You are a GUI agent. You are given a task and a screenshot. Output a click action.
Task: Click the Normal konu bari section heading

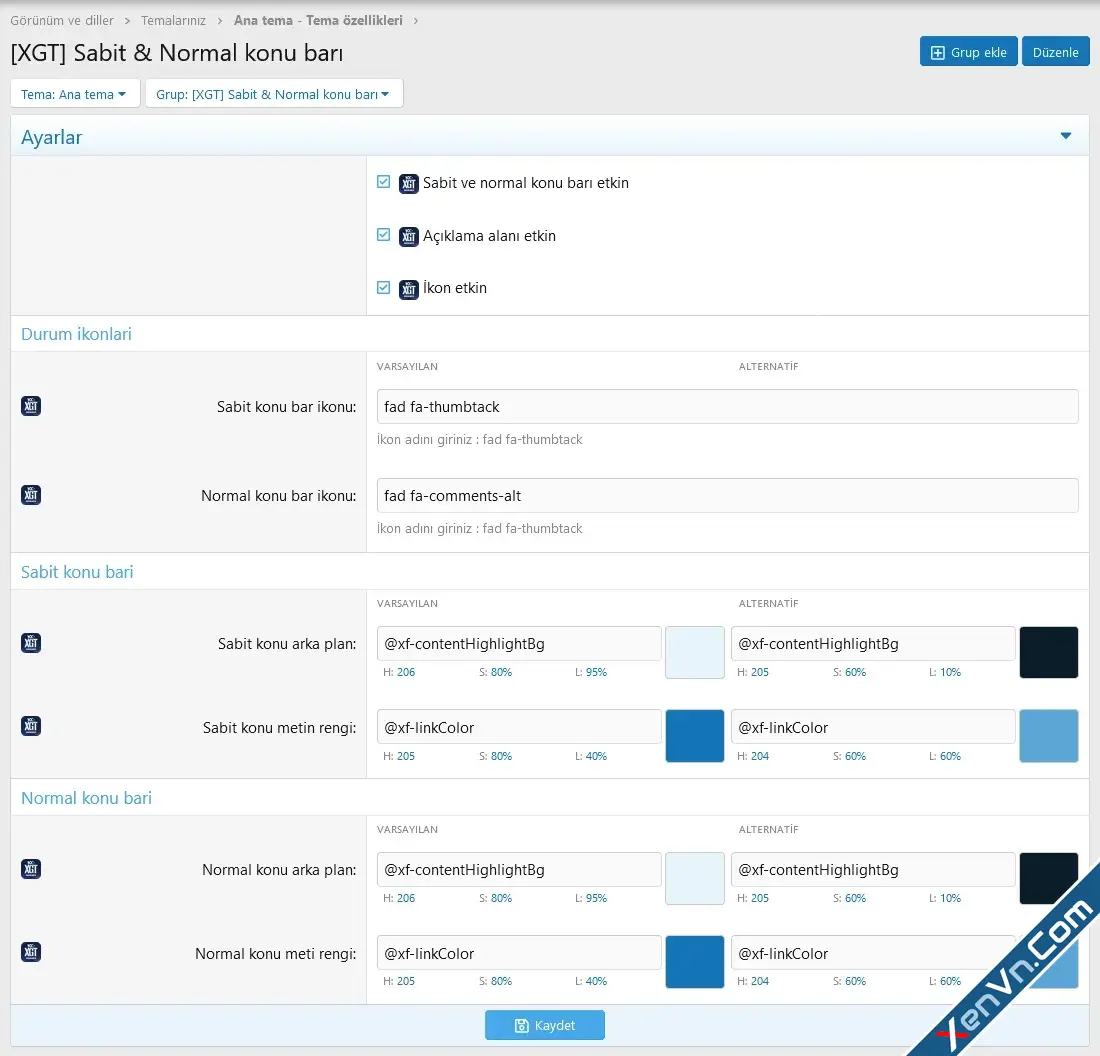(86, 798)
